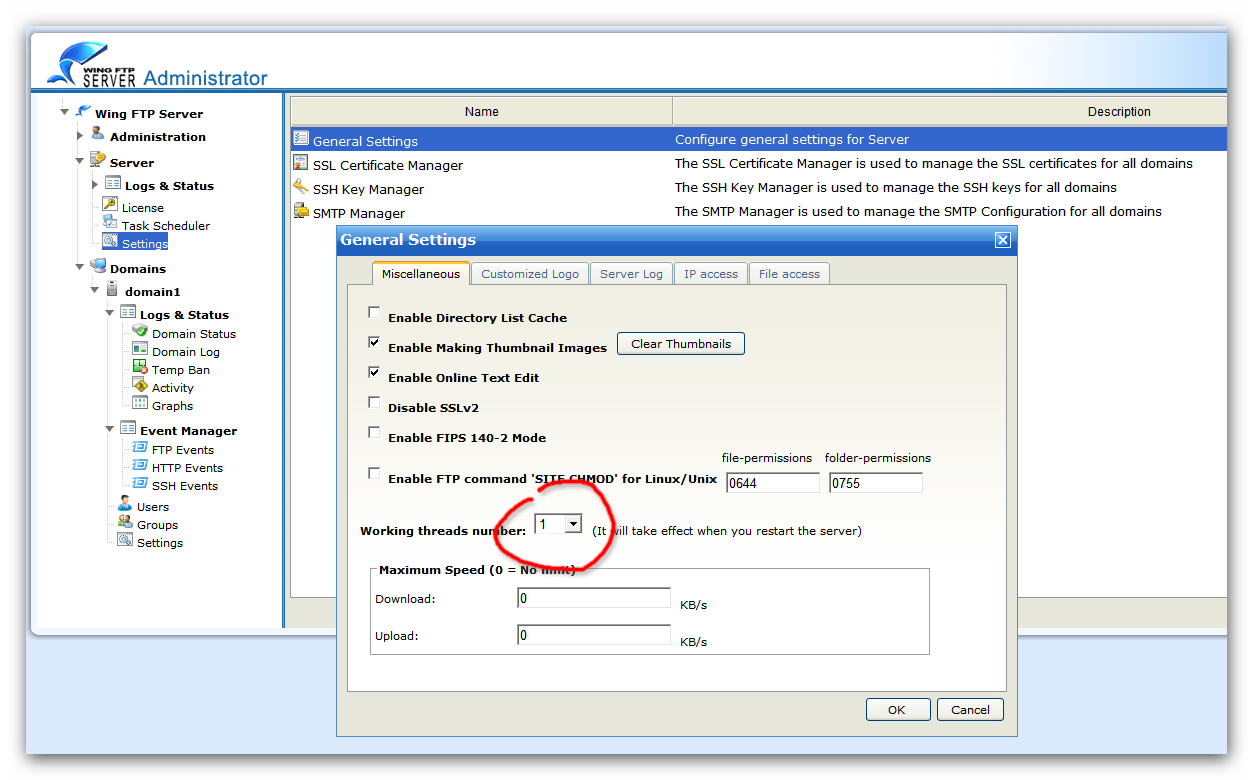Screen dimensions: 1253x780
Task: Click the domain Settings gear icon
Action: 125,540
